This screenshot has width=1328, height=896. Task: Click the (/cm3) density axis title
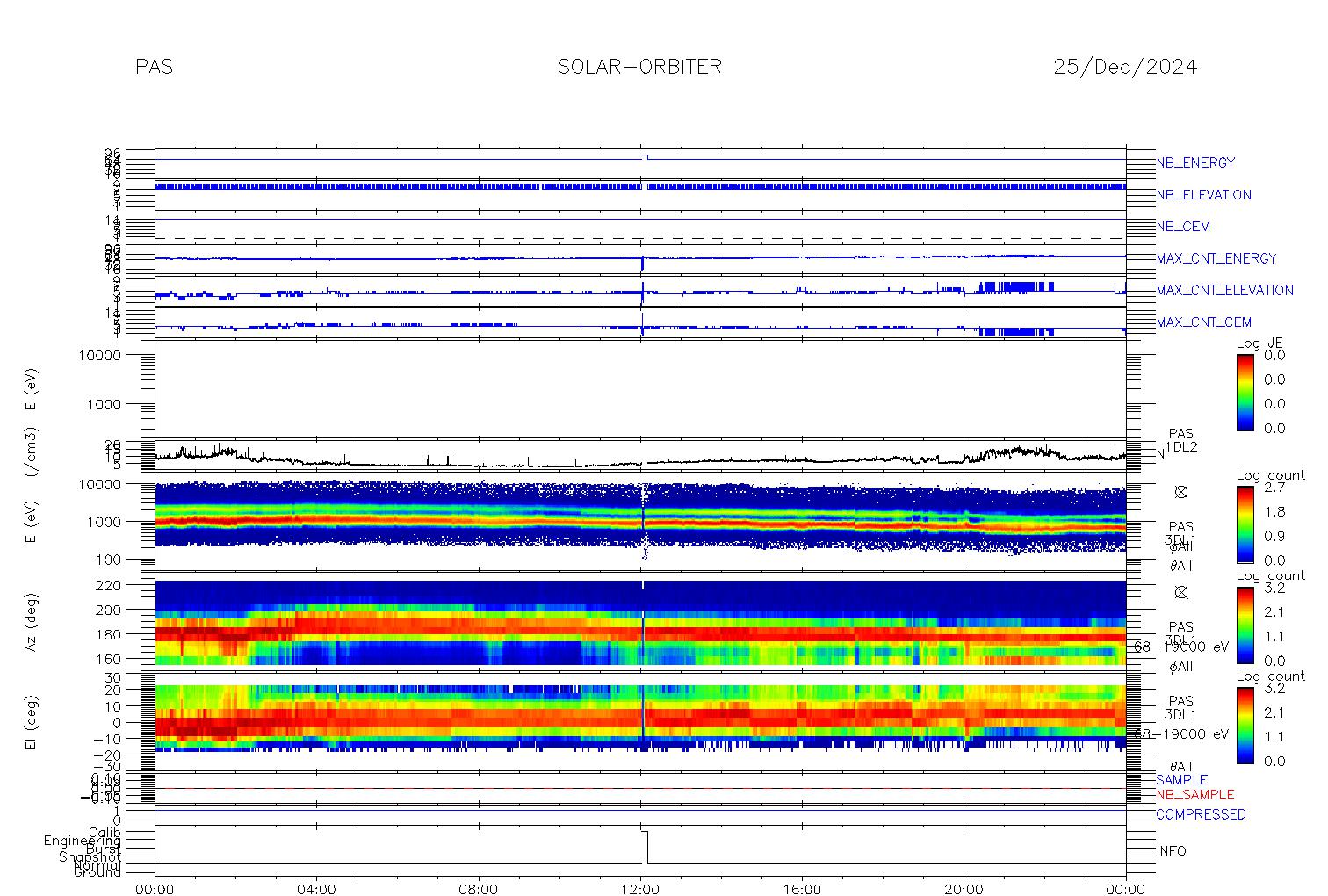tap(32, 453)
